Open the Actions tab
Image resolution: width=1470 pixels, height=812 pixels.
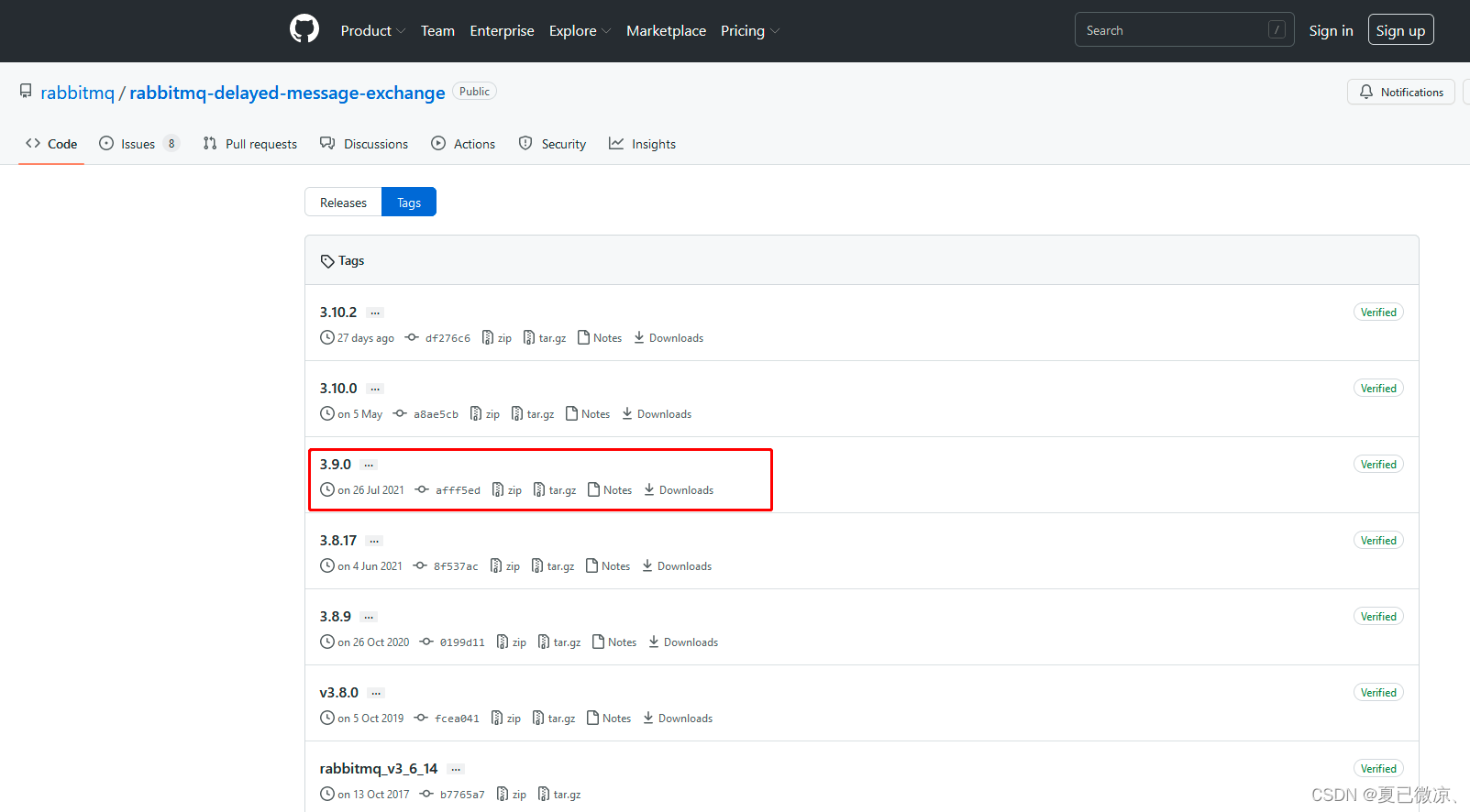(463, 144)
